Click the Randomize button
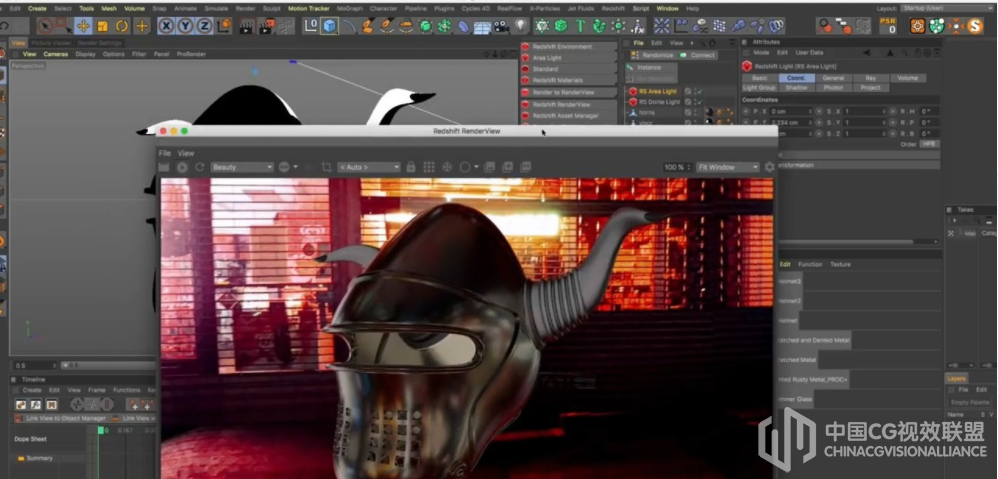This screenshot has height=479, width=998. click(652, 55)
